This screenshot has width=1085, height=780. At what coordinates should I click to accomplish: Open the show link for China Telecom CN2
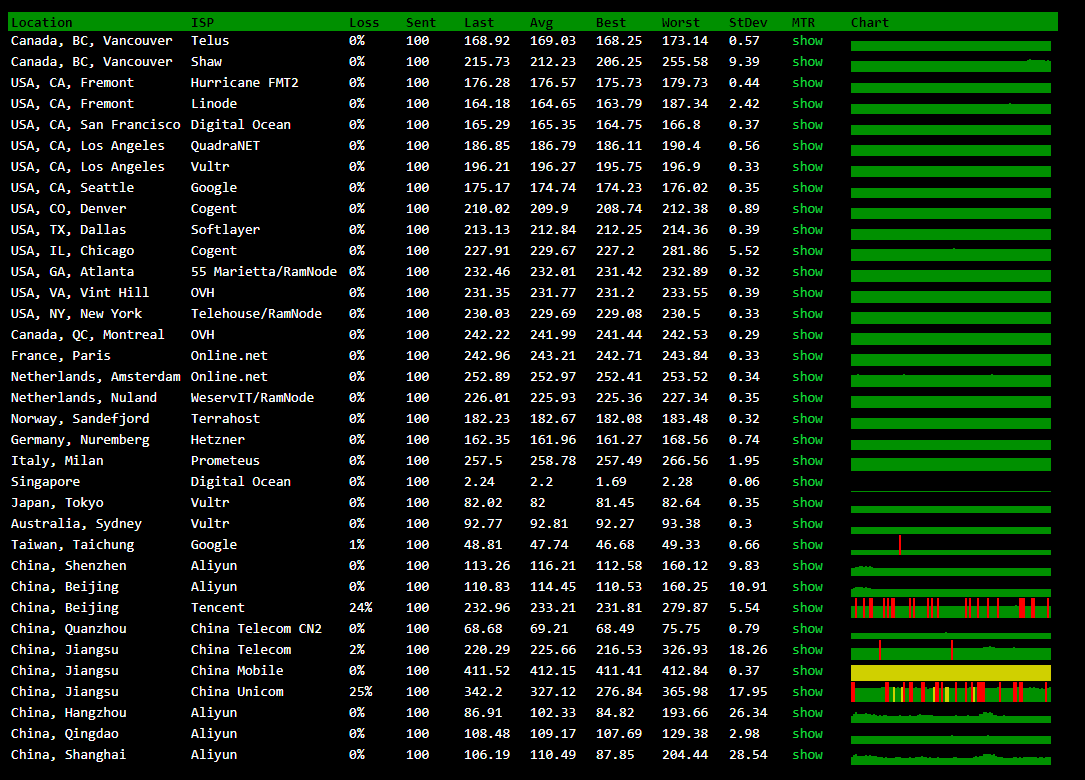tap(808, 628)
